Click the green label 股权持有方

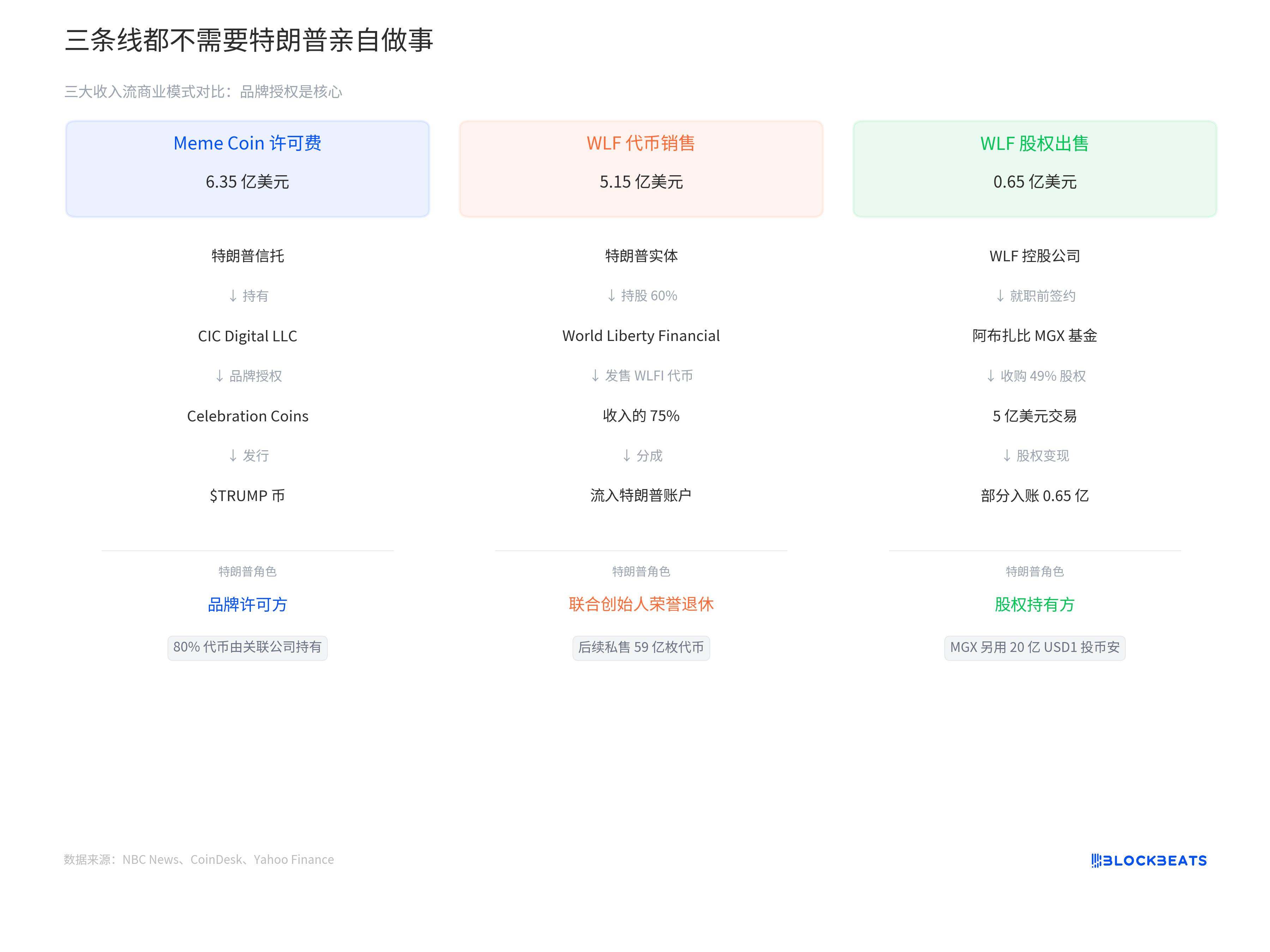point(1035,604)
